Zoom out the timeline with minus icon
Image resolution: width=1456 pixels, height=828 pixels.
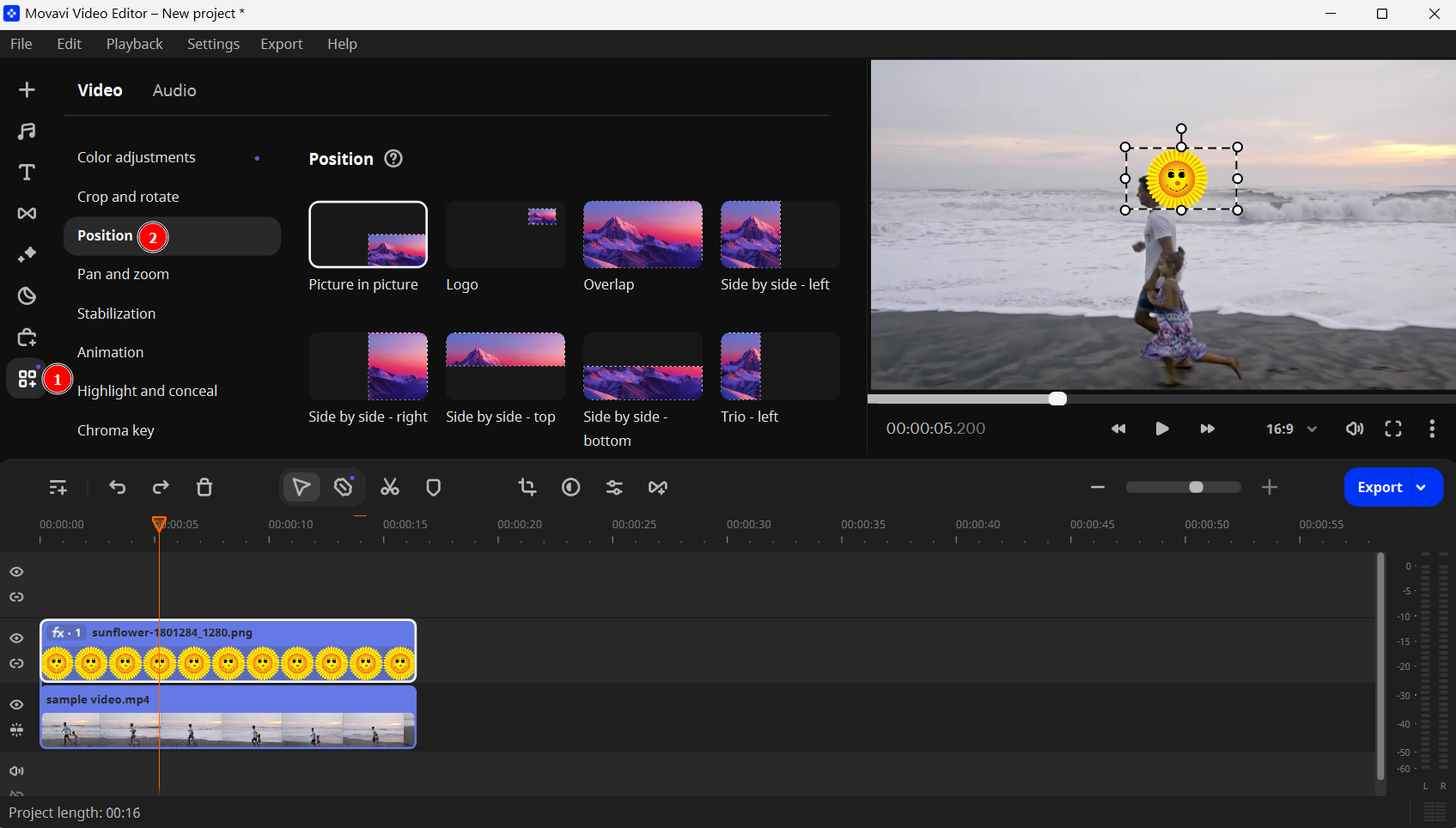(1098, 488)
